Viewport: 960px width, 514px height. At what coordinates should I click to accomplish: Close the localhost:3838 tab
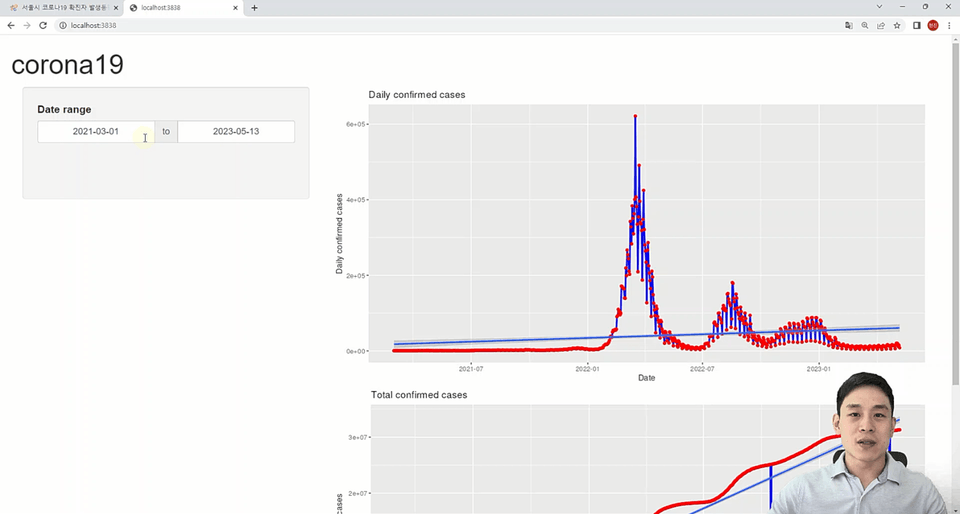click(x=236, y=8)
